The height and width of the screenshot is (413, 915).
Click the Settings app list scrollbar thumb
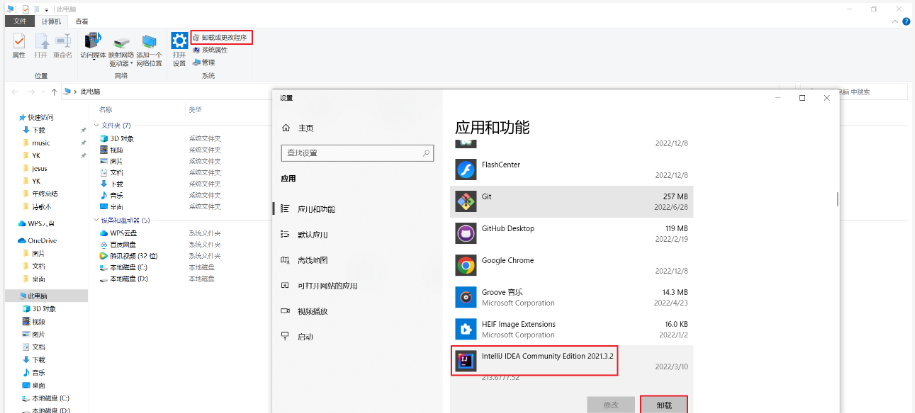(837, 199)
